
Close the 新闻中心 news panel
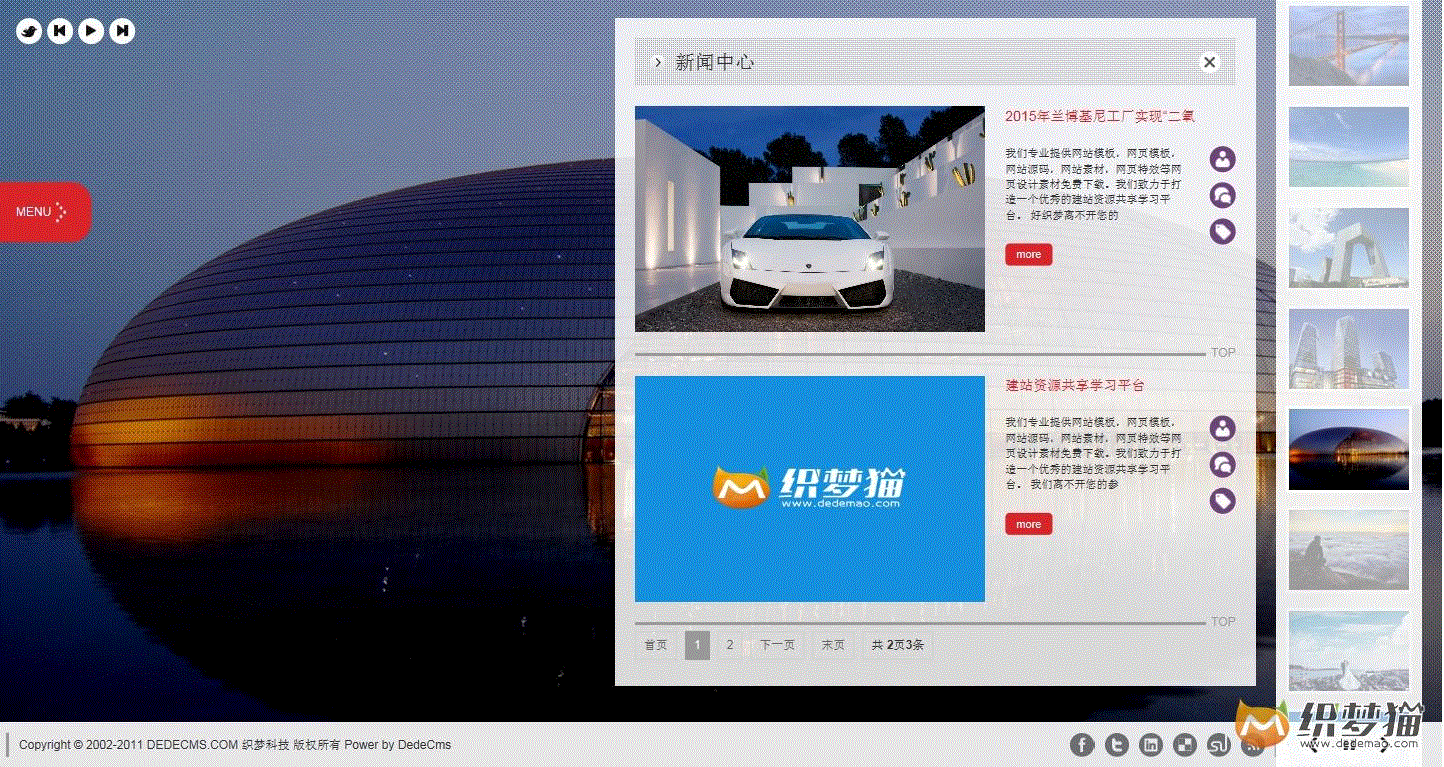1209,62
